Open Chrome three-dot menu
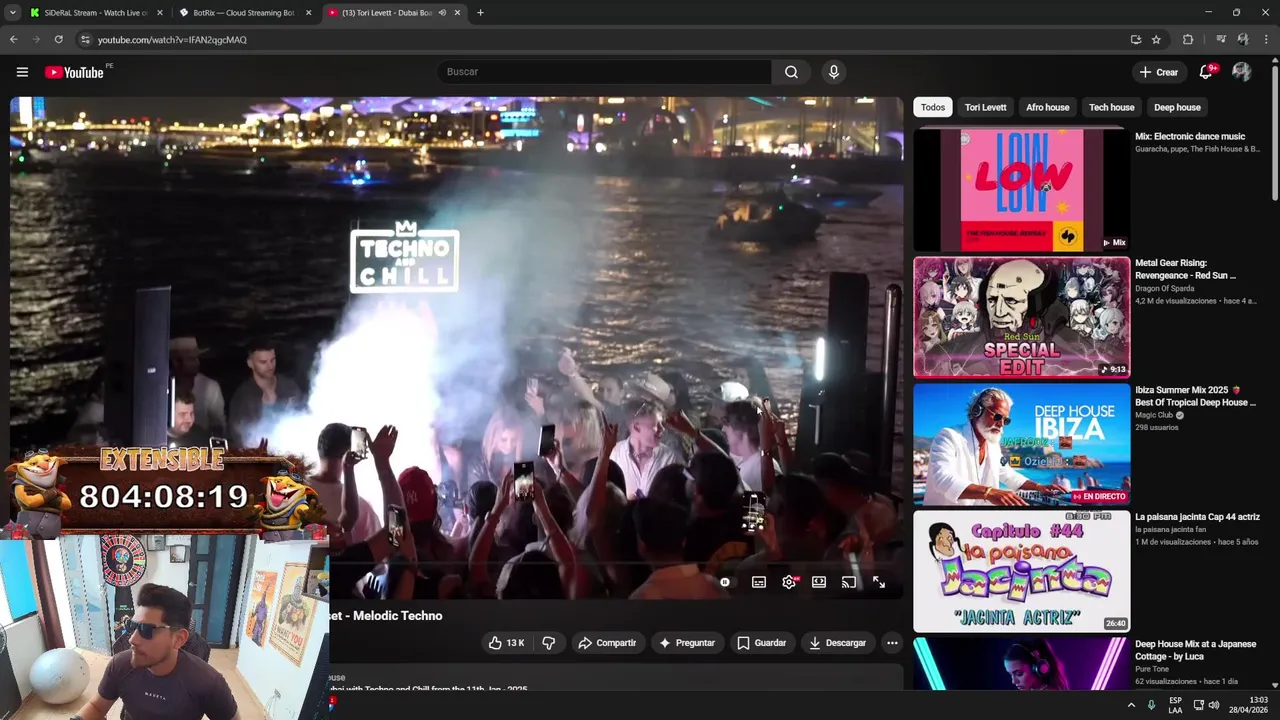1280x720 pixels. 1265,40
